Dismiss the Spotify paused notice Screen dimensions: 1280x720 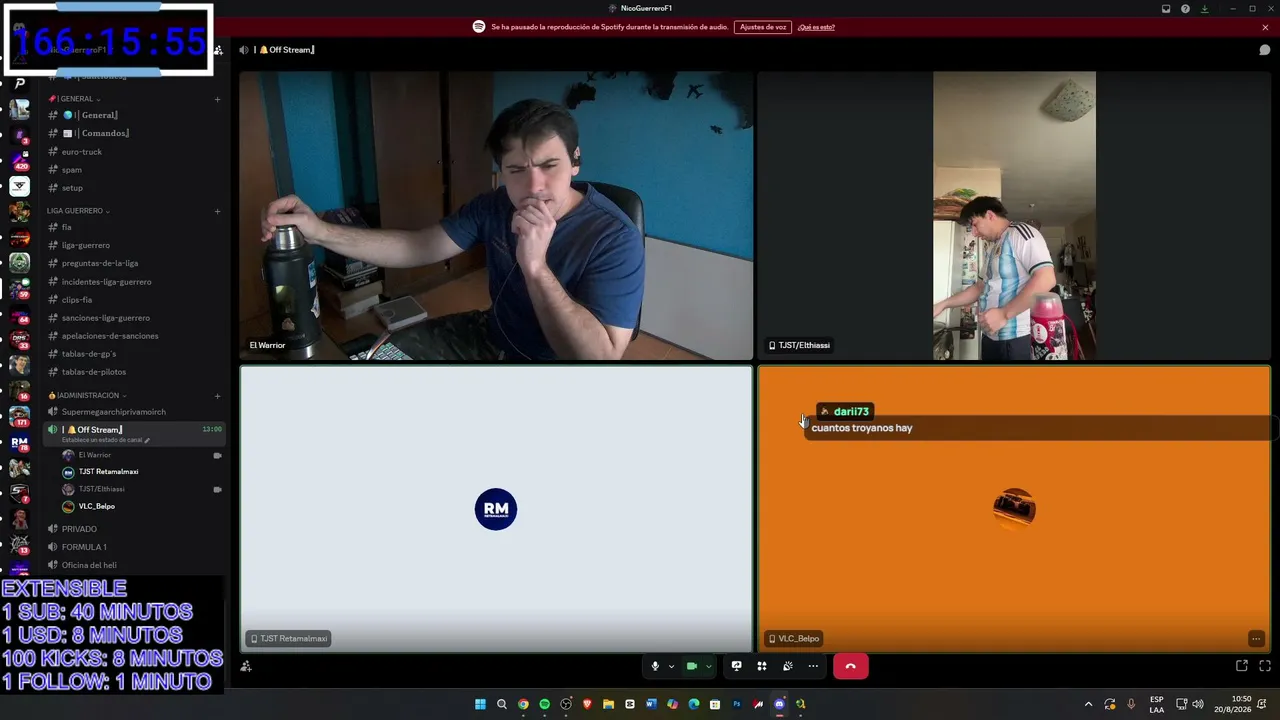click(x=1265, y=27)
